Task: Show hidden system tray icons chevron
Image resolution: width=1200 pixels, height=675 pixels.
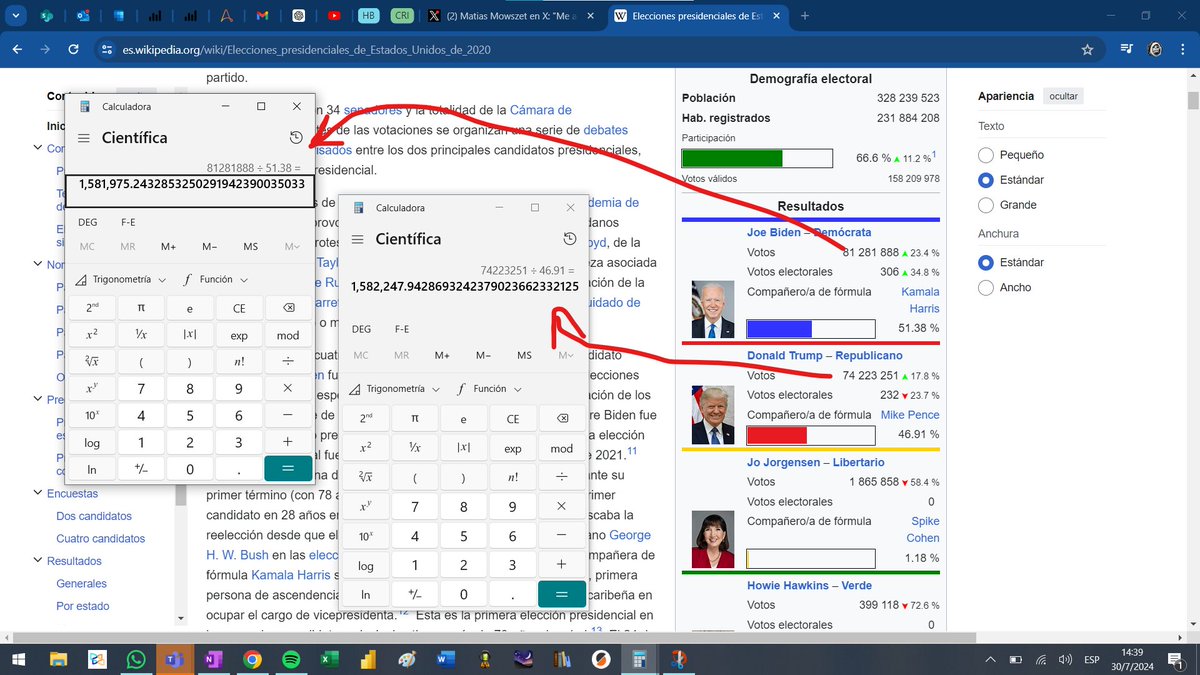Action: coord(990,659)
